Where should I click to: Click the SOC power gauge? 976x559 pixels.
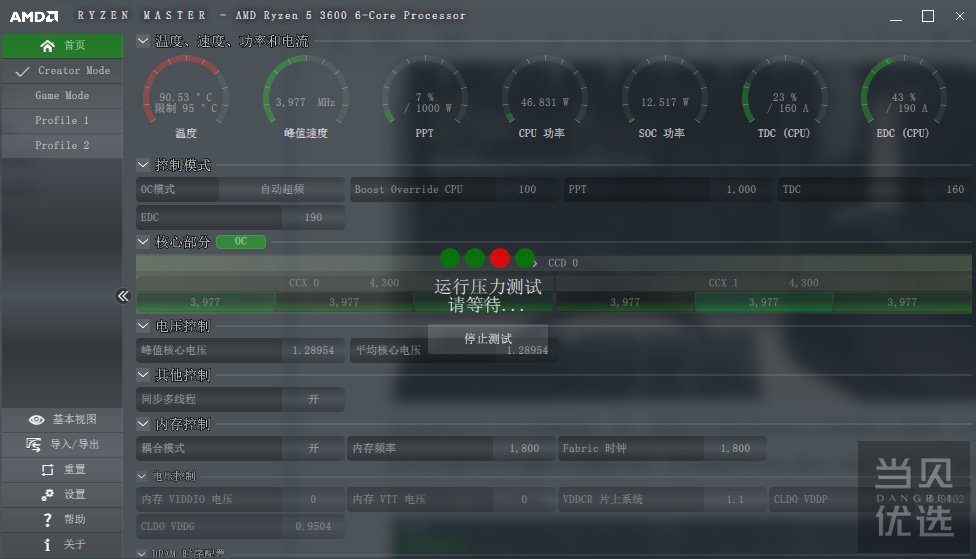click(x=664, y=90)
